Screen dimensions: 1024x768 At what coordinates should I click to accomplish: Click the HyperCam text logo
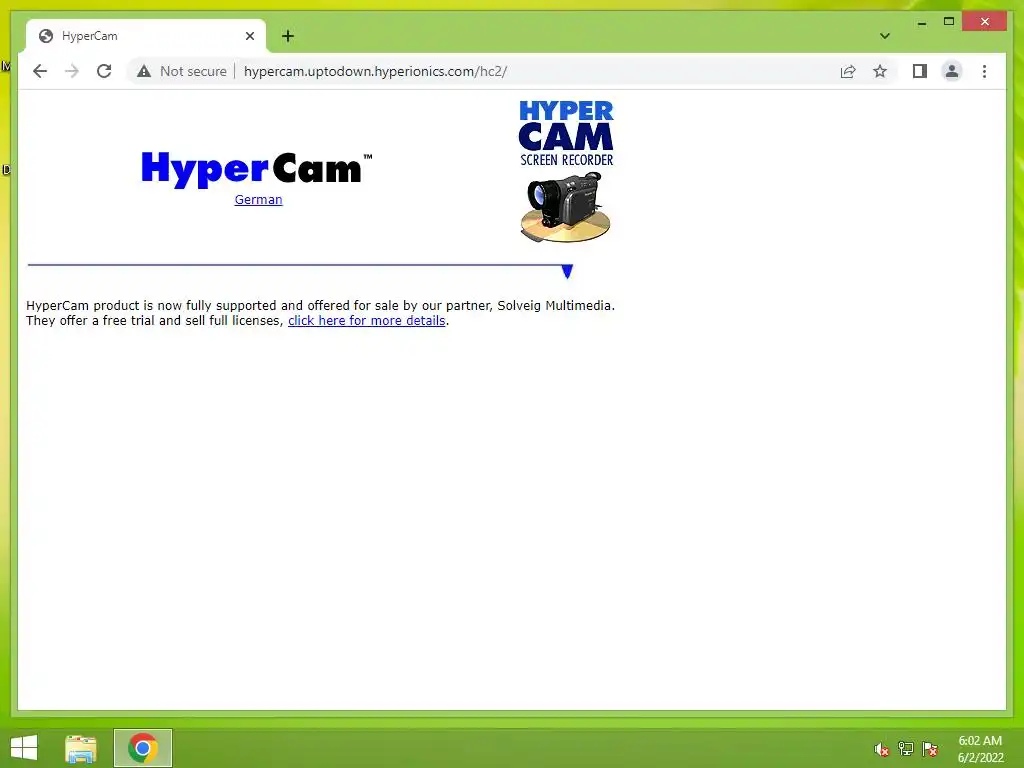pyautogui.click(x=257, y=169)
